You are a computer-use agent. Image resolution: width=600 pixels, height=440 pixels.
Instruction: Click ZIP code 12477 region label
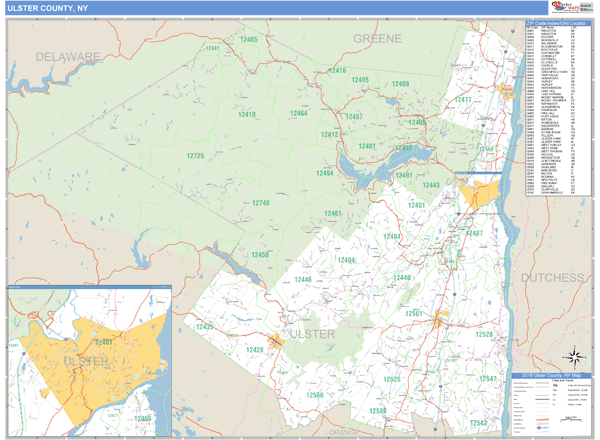464,100
